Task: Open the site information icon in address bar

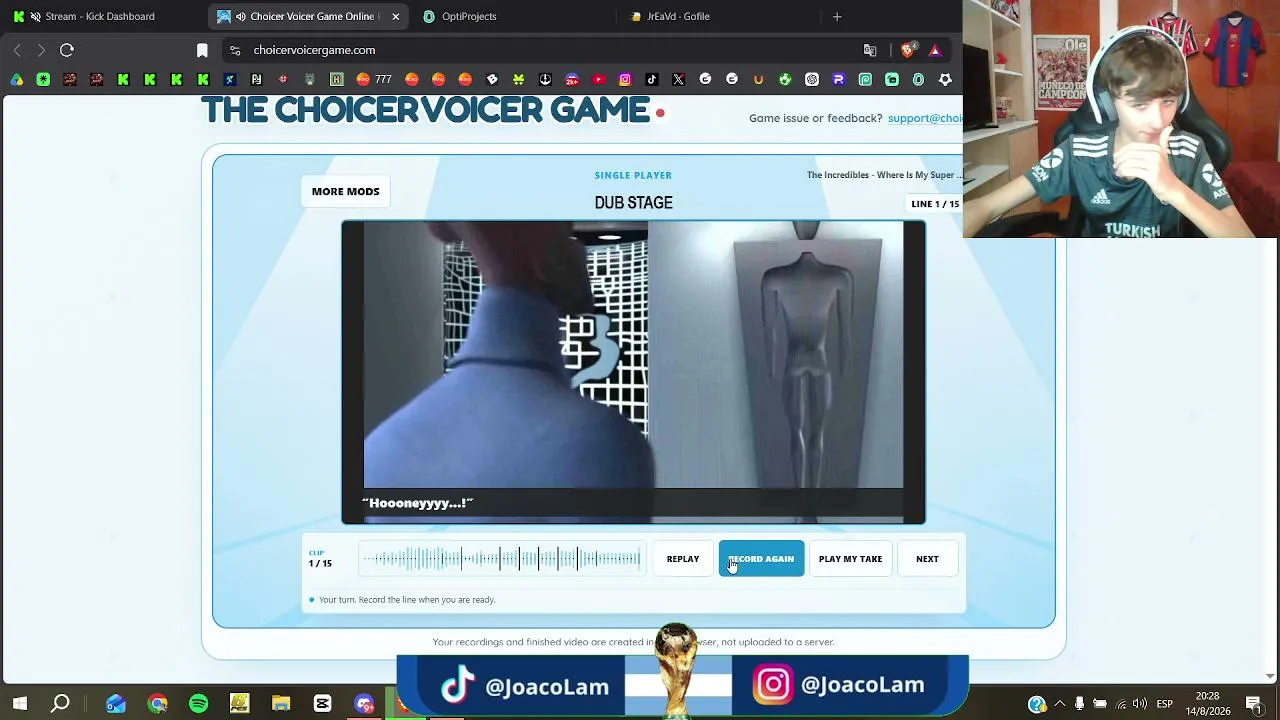Action: tap(235, 50)
